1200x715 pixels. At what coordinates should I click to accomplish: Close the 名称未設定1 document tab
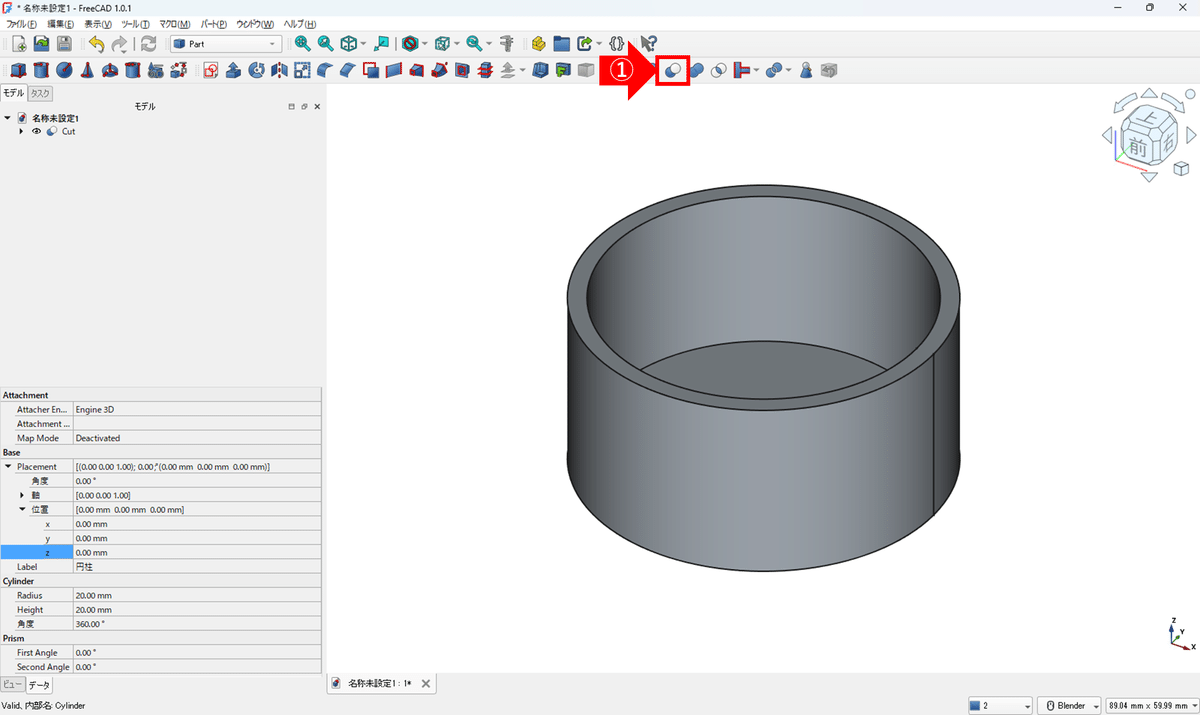pos(426,684)
